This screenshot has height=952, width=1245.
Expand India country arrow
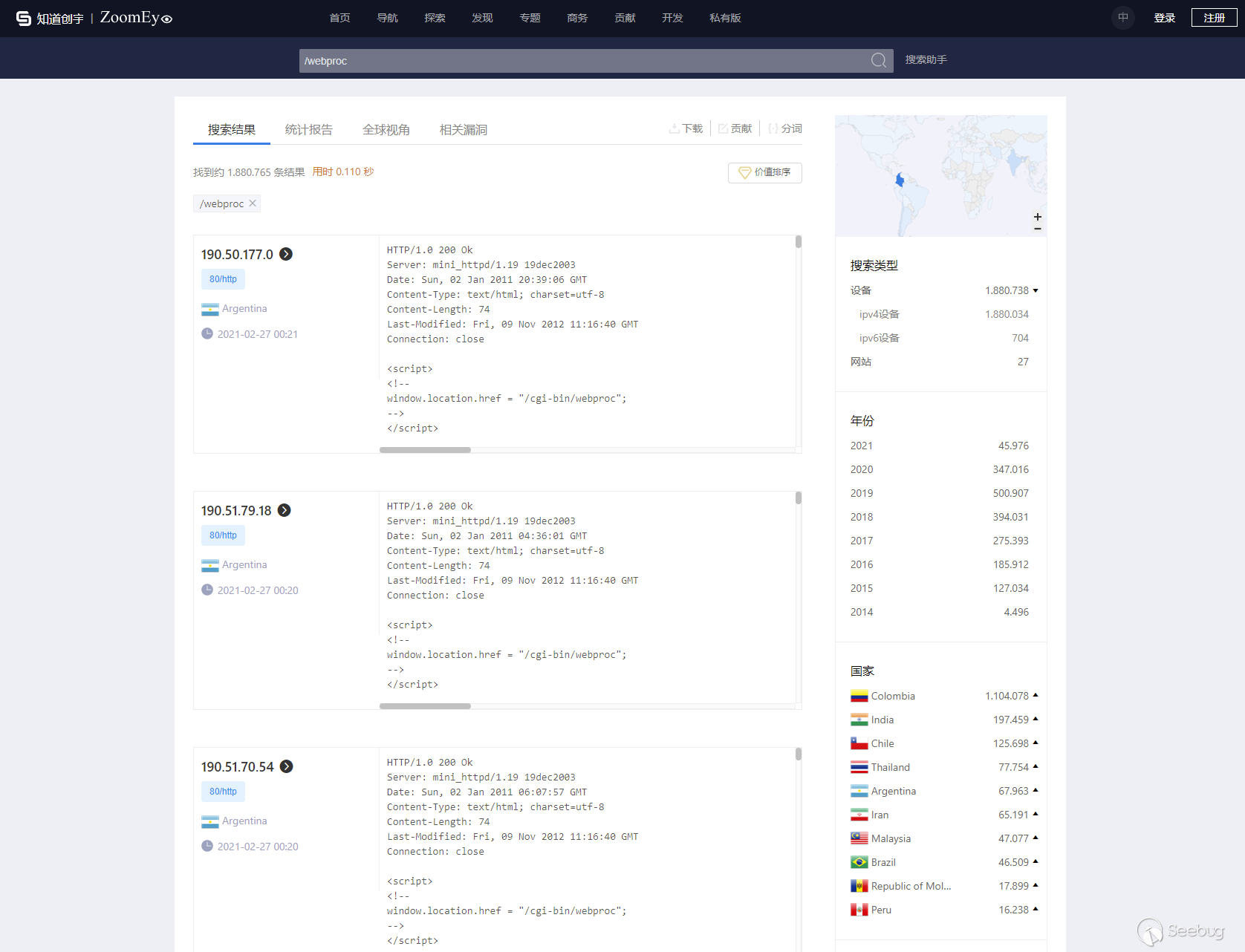[x=1036, y=720]
